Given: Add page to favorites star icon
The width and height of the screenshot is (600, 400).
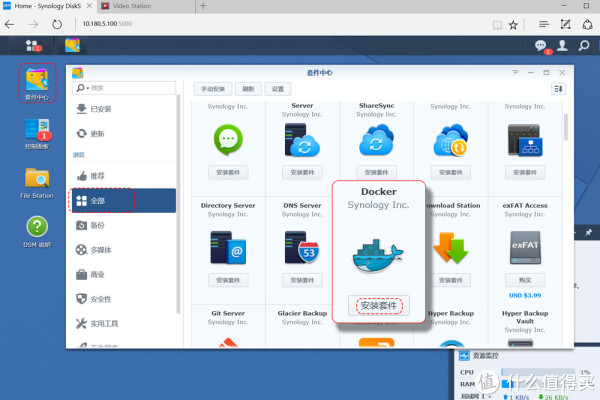Looking at the screenshot, I should pos(513,25).
